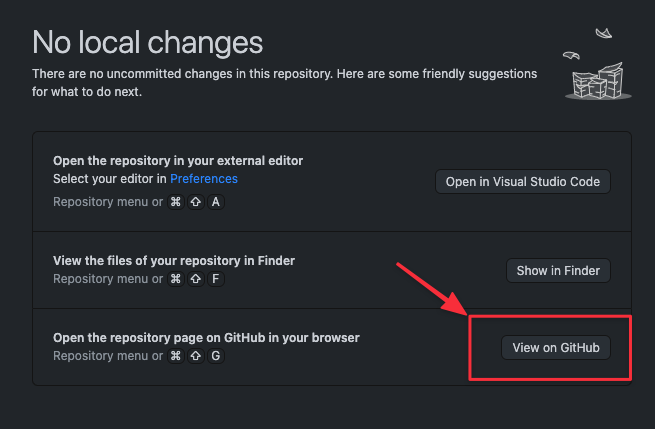This screenshot has height=429, width=655.
Task: Open the Preferences link
Action: tap(204, 179)
